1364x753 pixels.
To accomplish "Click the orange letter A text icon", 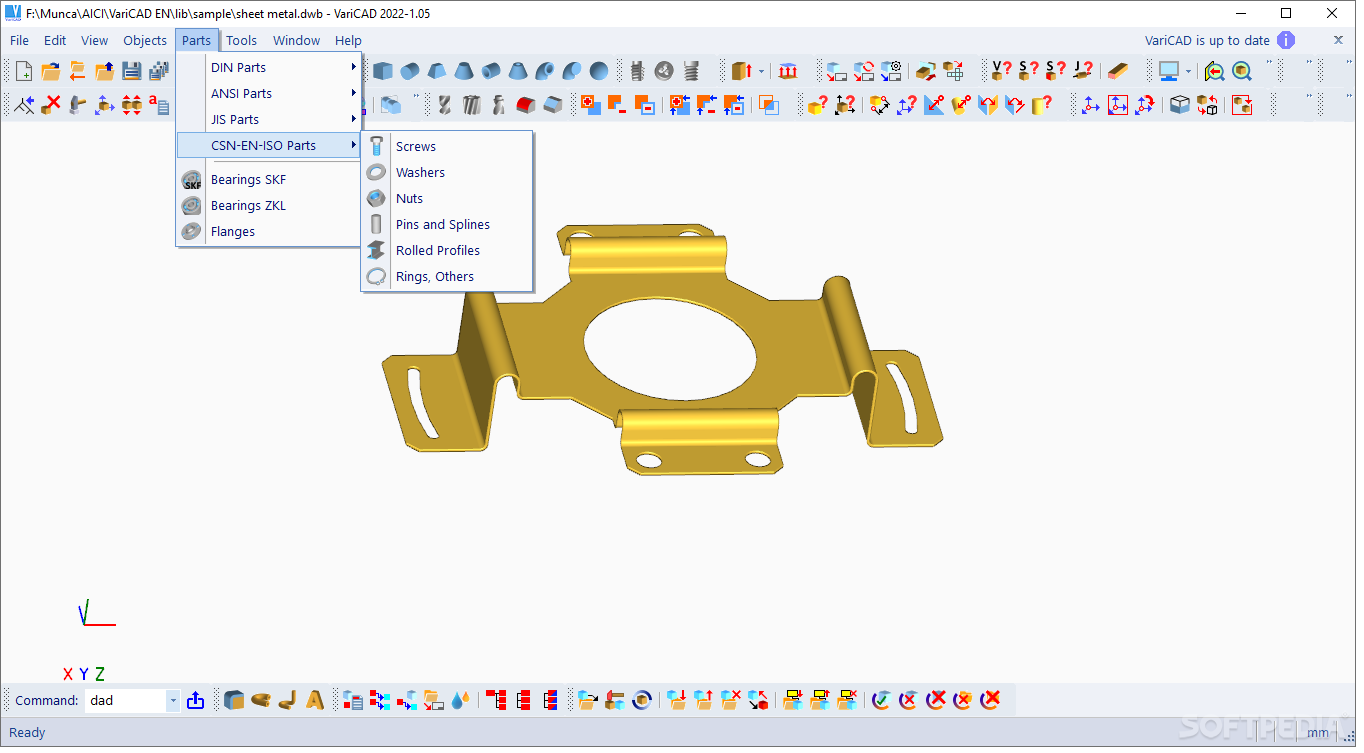I will (x=315, y=700).
